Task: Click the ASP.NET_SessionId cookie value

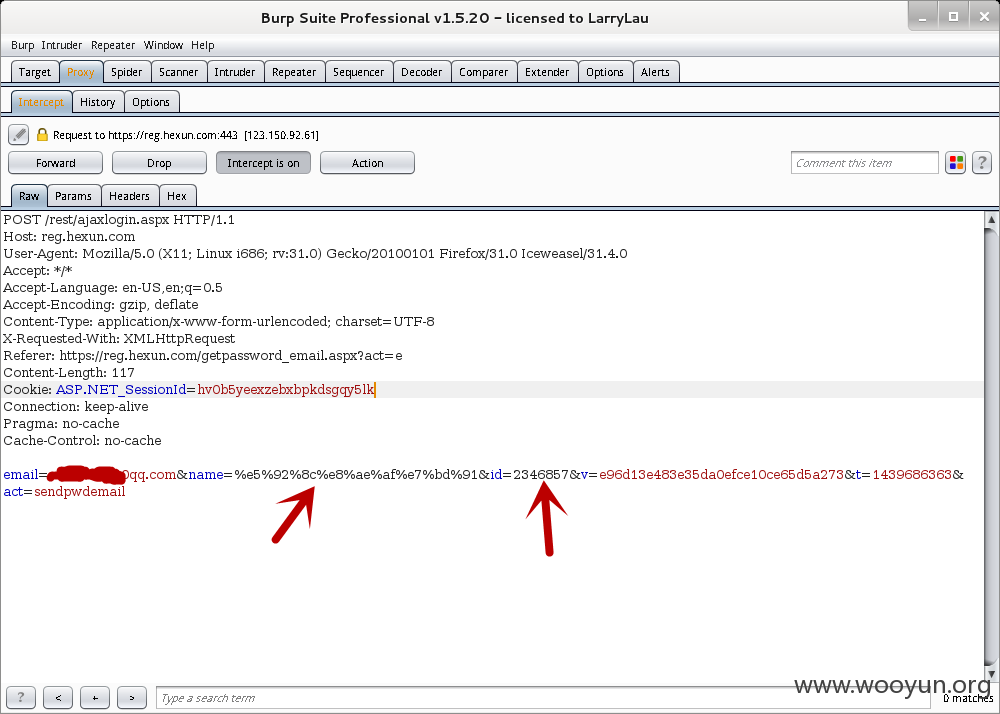Action: (x=286, y=390)
